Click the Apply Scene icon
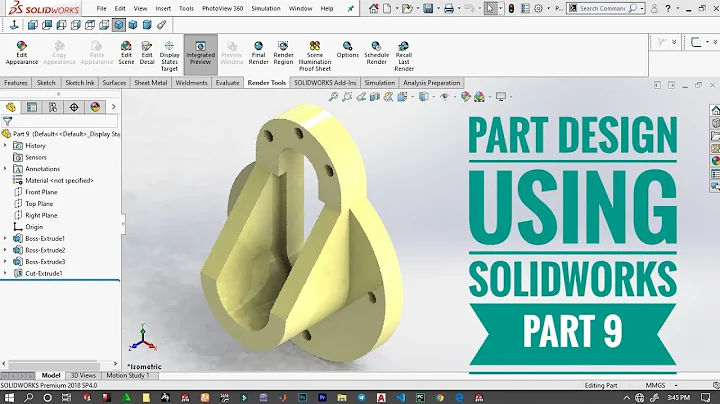The image size is (720, 404). (479, 96)
